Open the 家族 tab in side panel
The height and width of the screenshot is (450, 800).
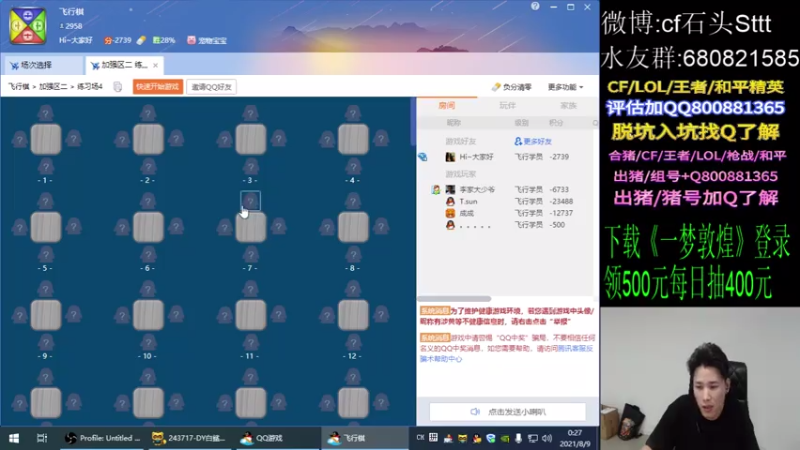pyautogui.click(x=568, y=105)
